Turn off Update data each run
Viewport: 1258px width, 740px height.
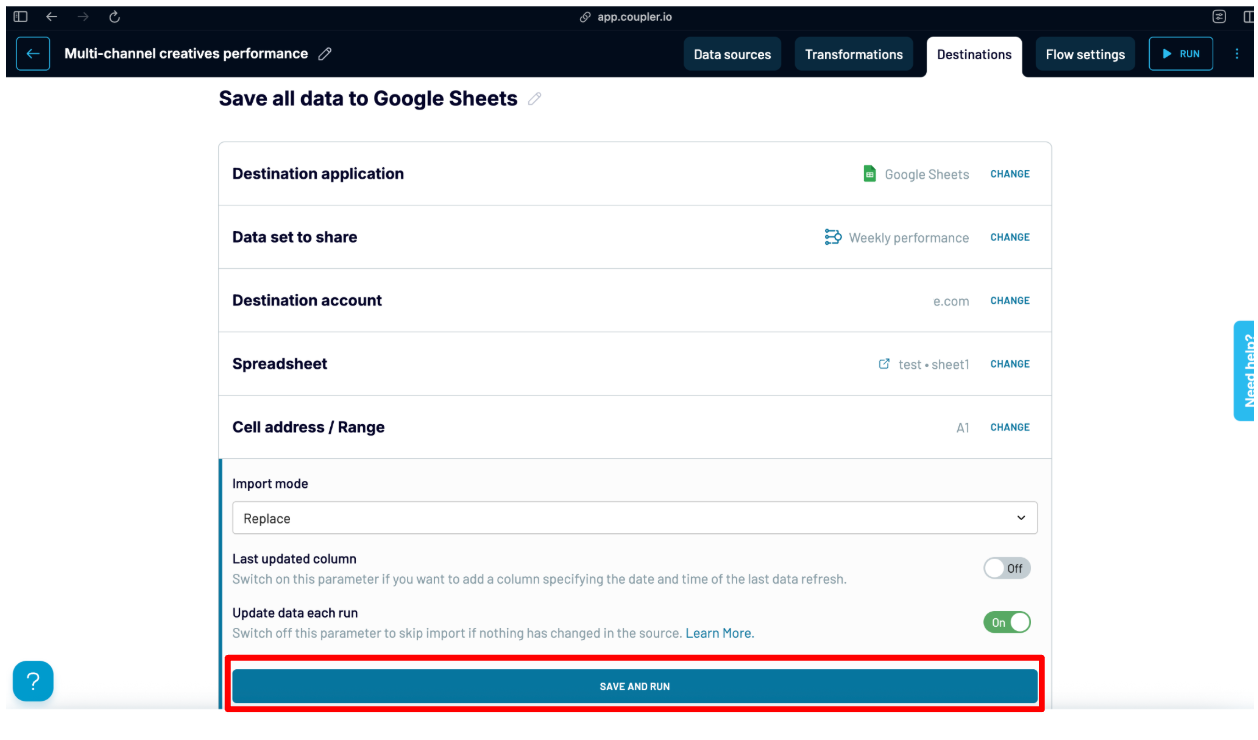point(1006,622)
